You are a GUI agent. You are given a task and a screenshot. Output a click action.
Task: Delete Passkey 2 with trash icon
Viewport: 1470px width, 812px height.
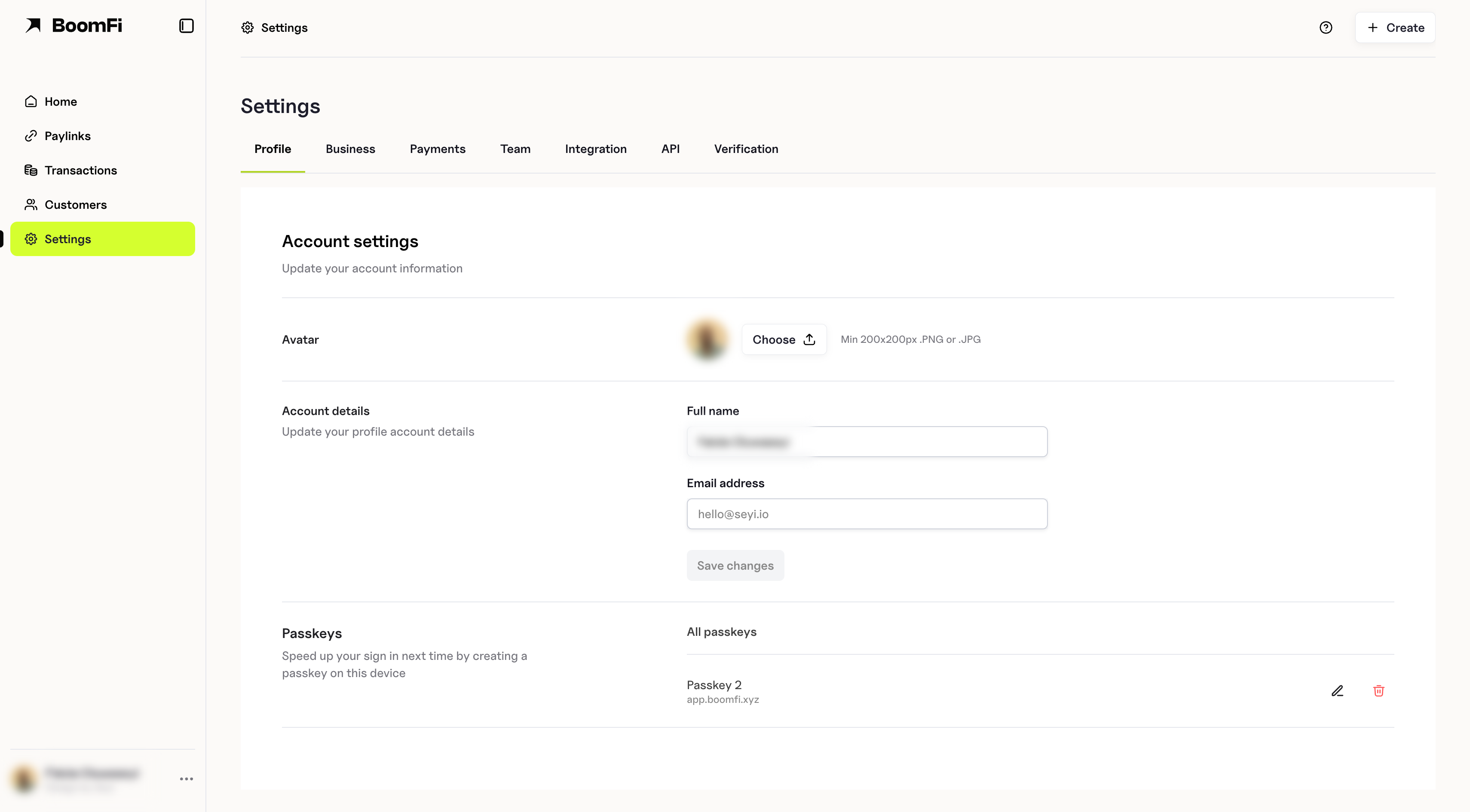[x=1379, y=691]
